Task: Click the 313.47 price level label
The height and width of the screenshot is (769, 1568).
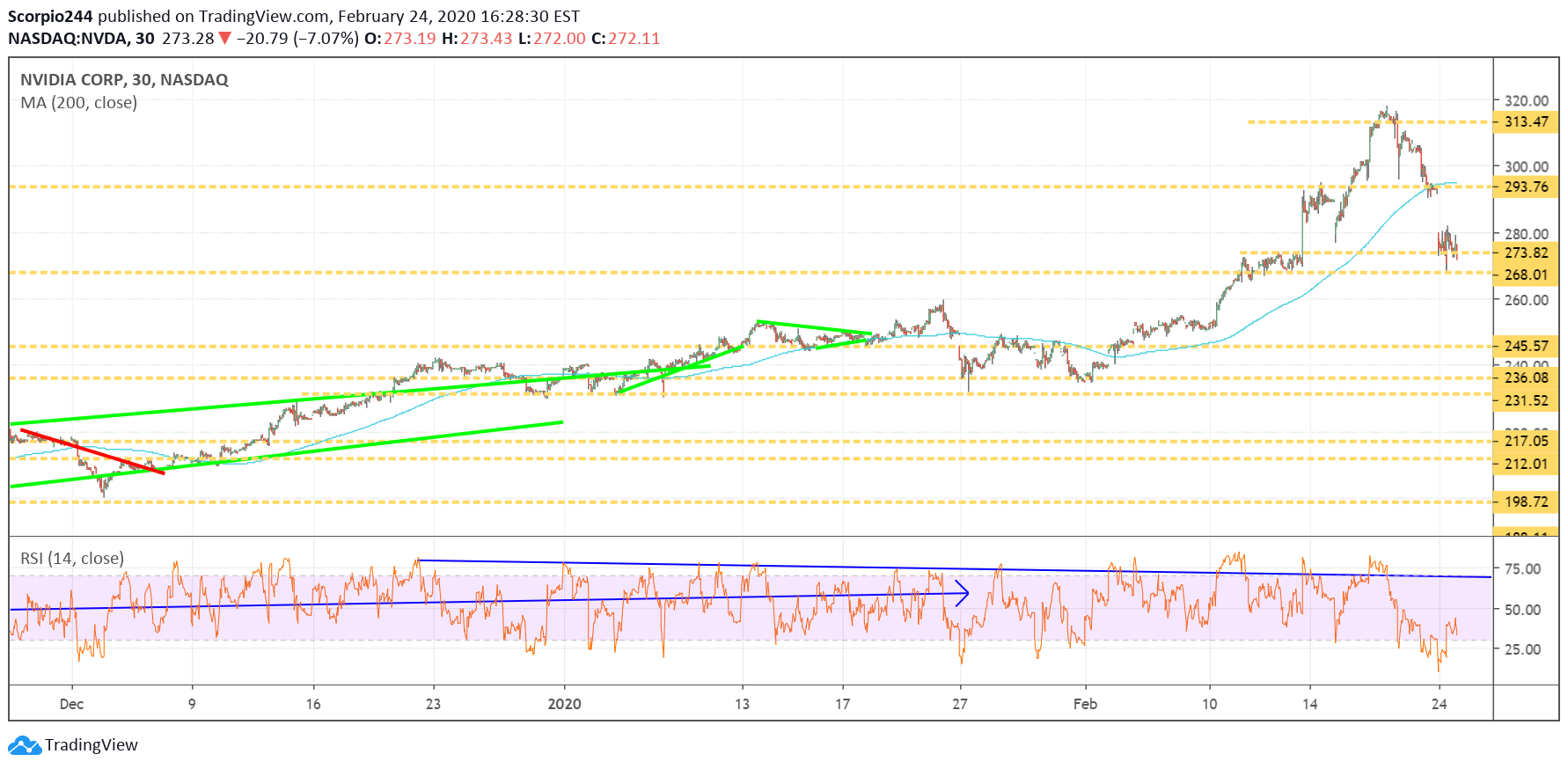Action: [x=1526, y=122]
